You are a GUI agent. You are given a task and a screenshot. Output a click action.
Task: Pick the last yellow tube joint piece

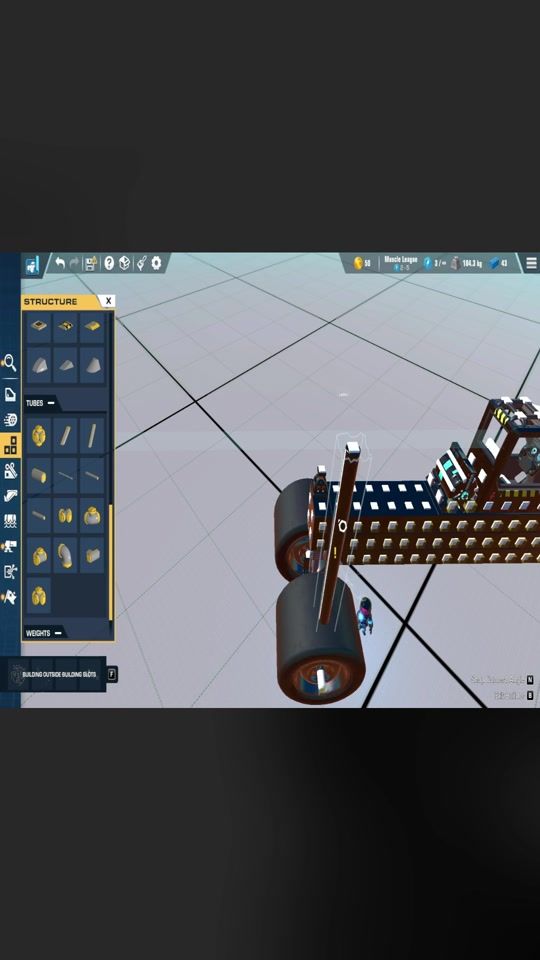click(x=39, y=596)
